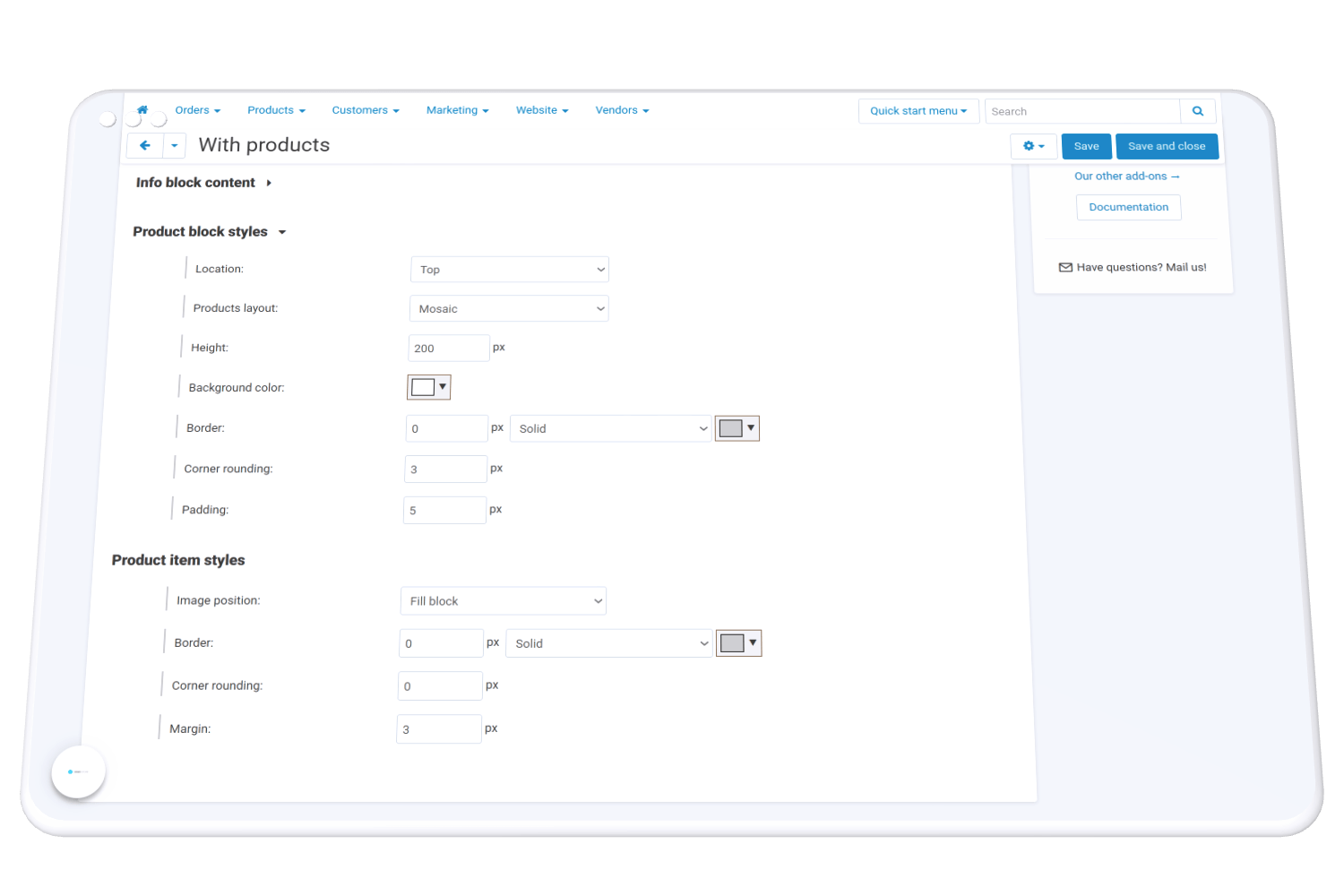Click the item Corner rounding field
The width and height of the screenshot is (1344, 896).
click(x=440, y=685)
